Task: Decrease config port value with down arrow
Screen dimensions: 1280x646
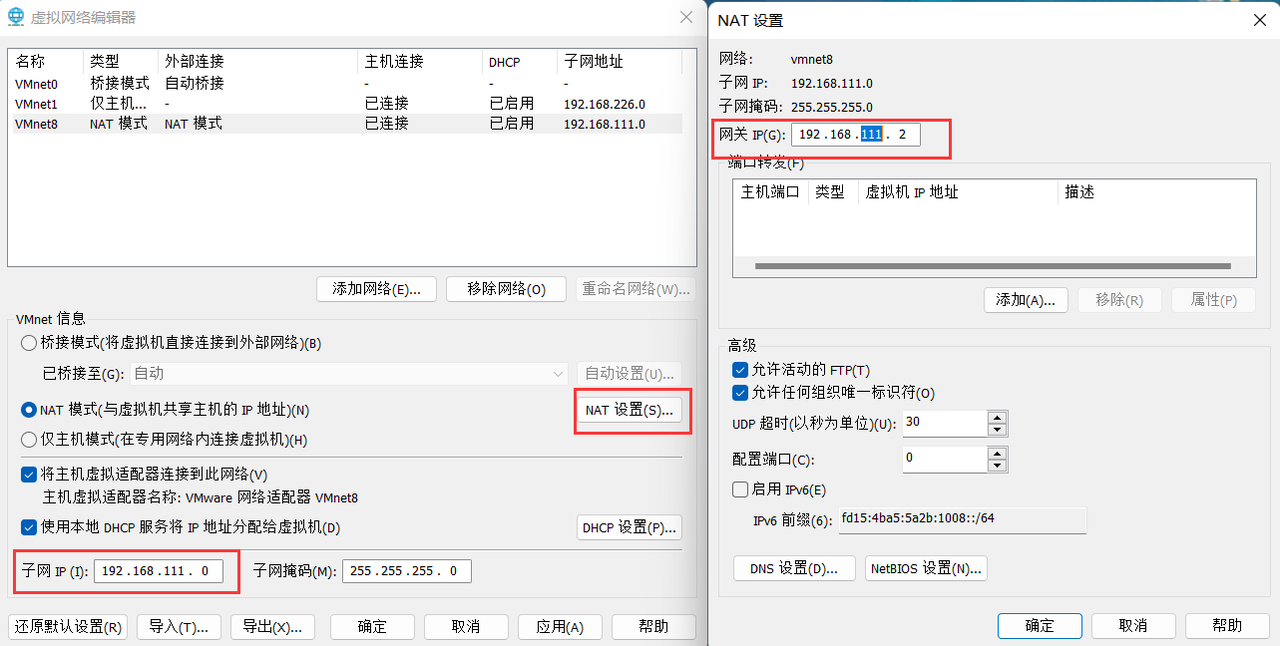Action: (x=996, y=466)
